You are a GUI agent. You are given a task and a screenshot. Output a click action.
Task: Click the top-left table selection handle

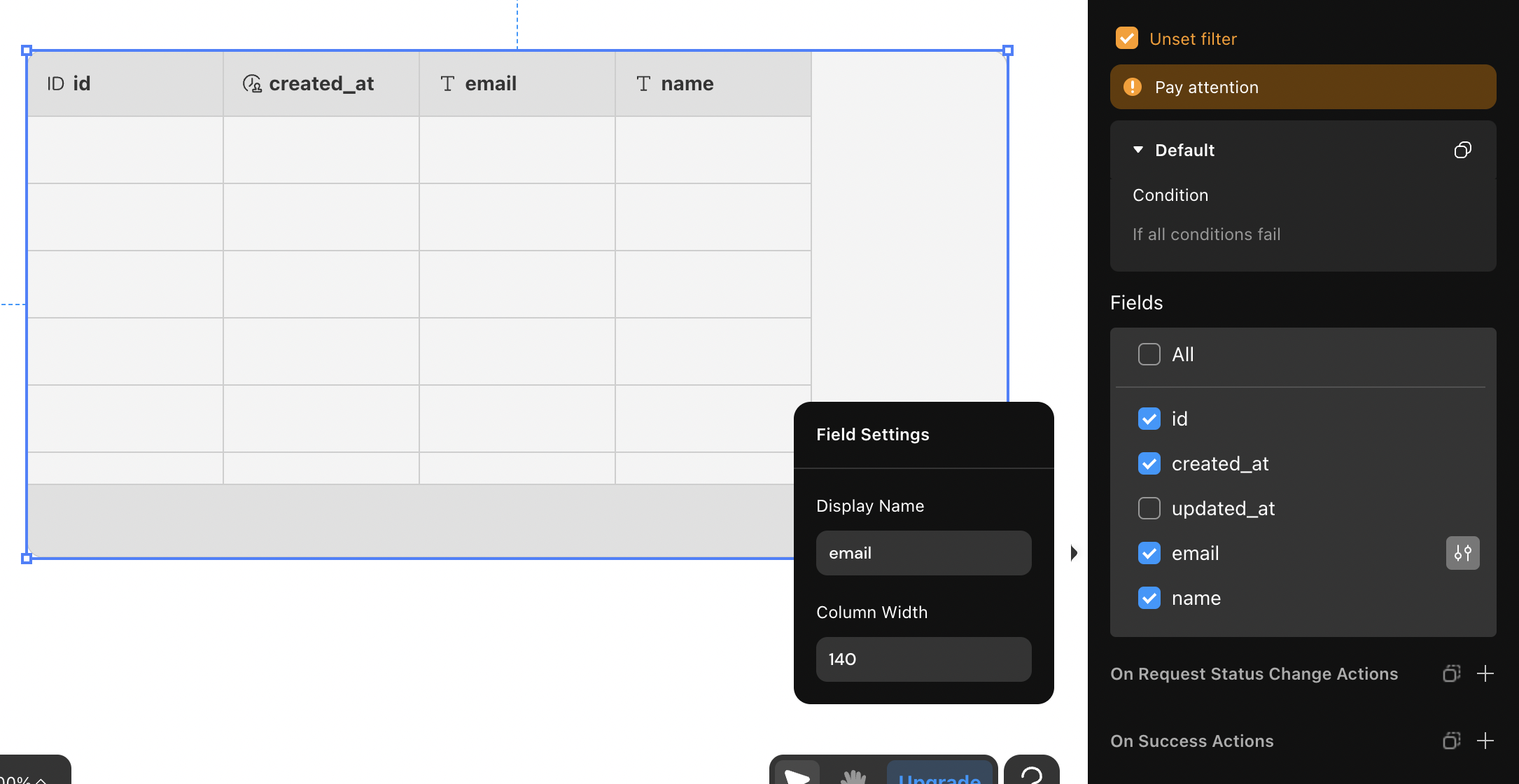pos(27,50)
